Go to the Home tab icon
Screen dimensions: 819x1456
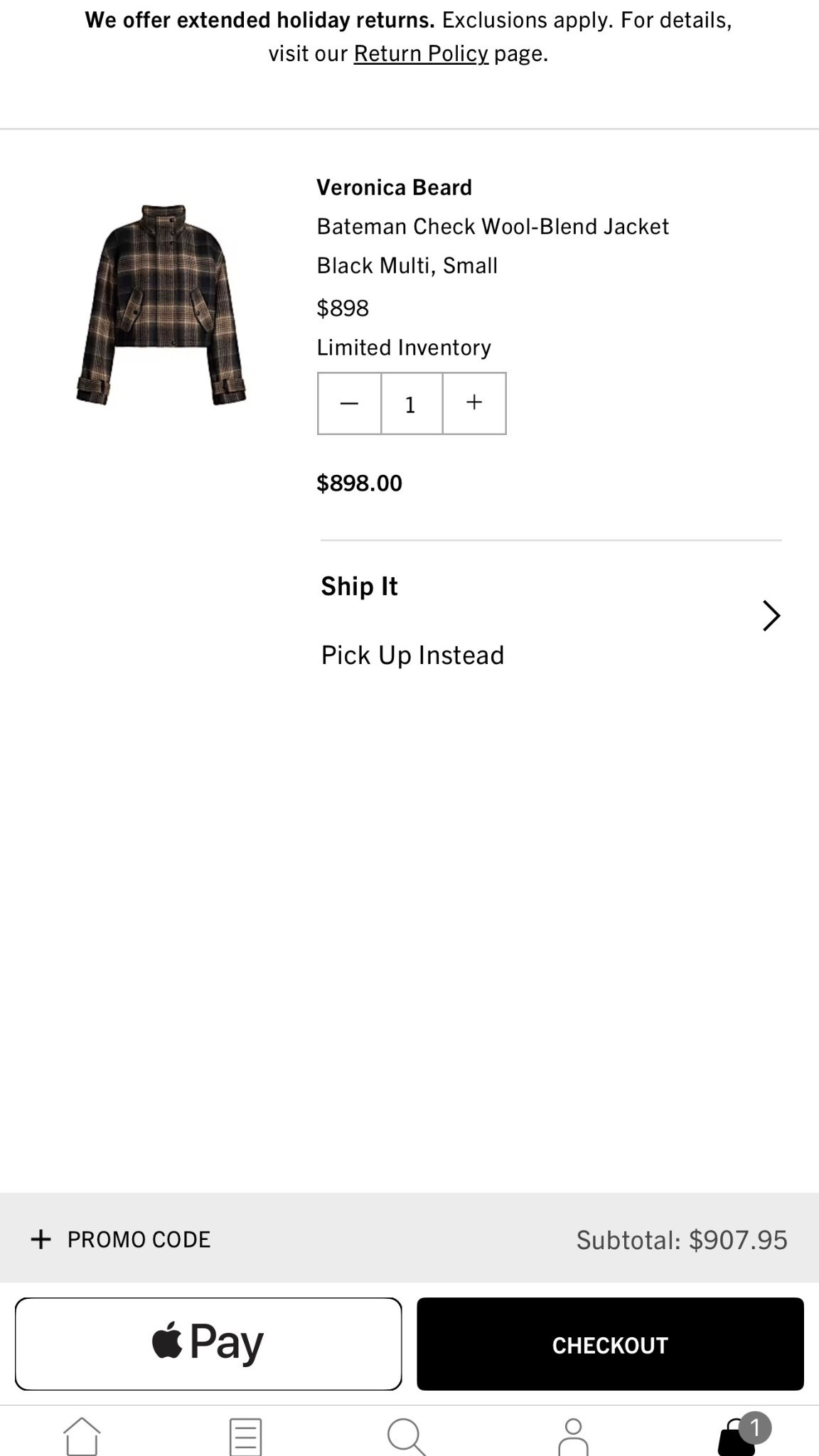coord(82,1436)
